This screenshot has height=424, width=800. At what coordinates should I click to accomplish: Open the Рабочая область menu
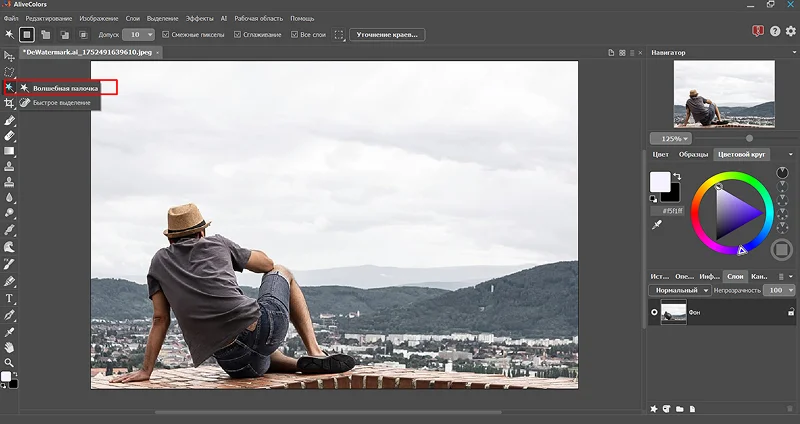(259, 18)
